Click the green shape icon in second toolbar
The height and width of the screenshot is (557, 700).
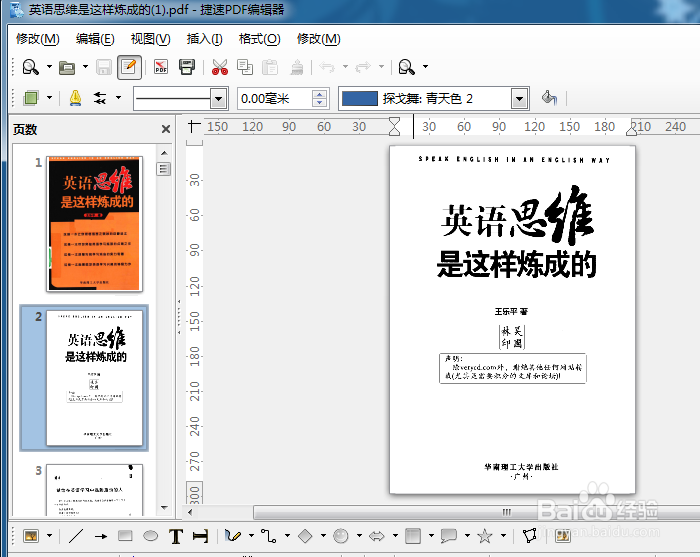31,98
